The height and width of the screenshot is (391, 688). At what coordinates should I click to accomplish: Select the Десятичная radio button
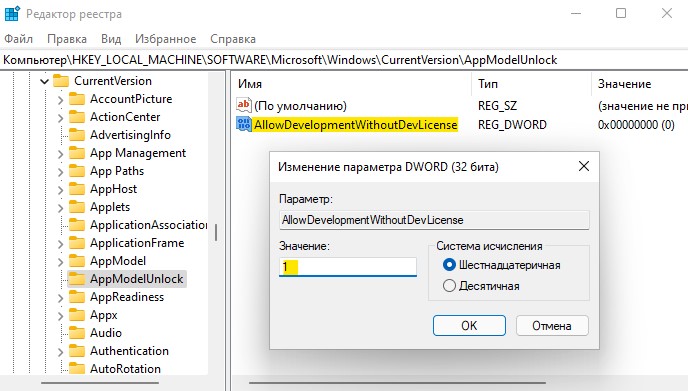[449, 286]
